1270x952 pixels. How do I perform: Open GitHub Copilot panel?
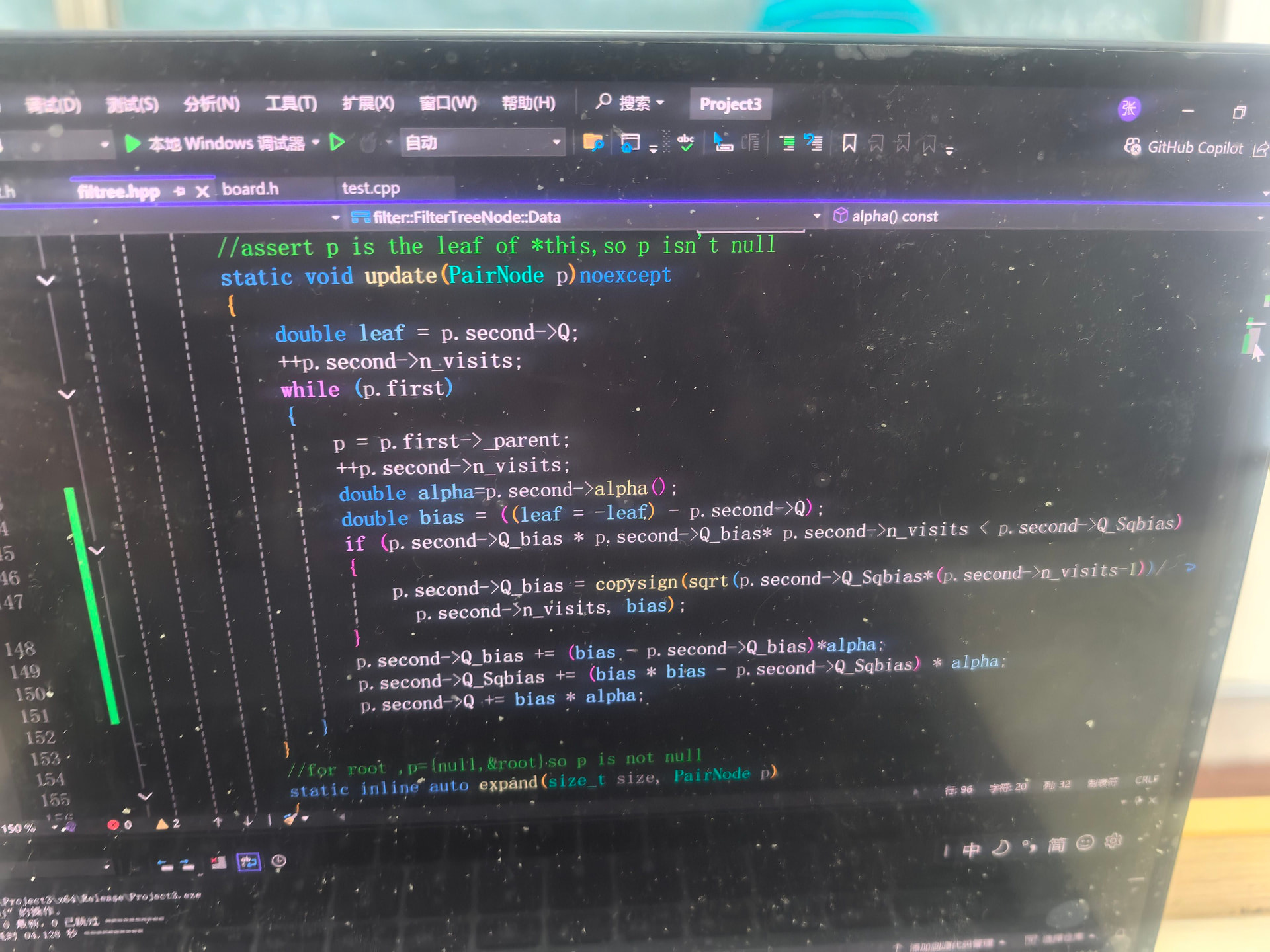point(1184,147)
